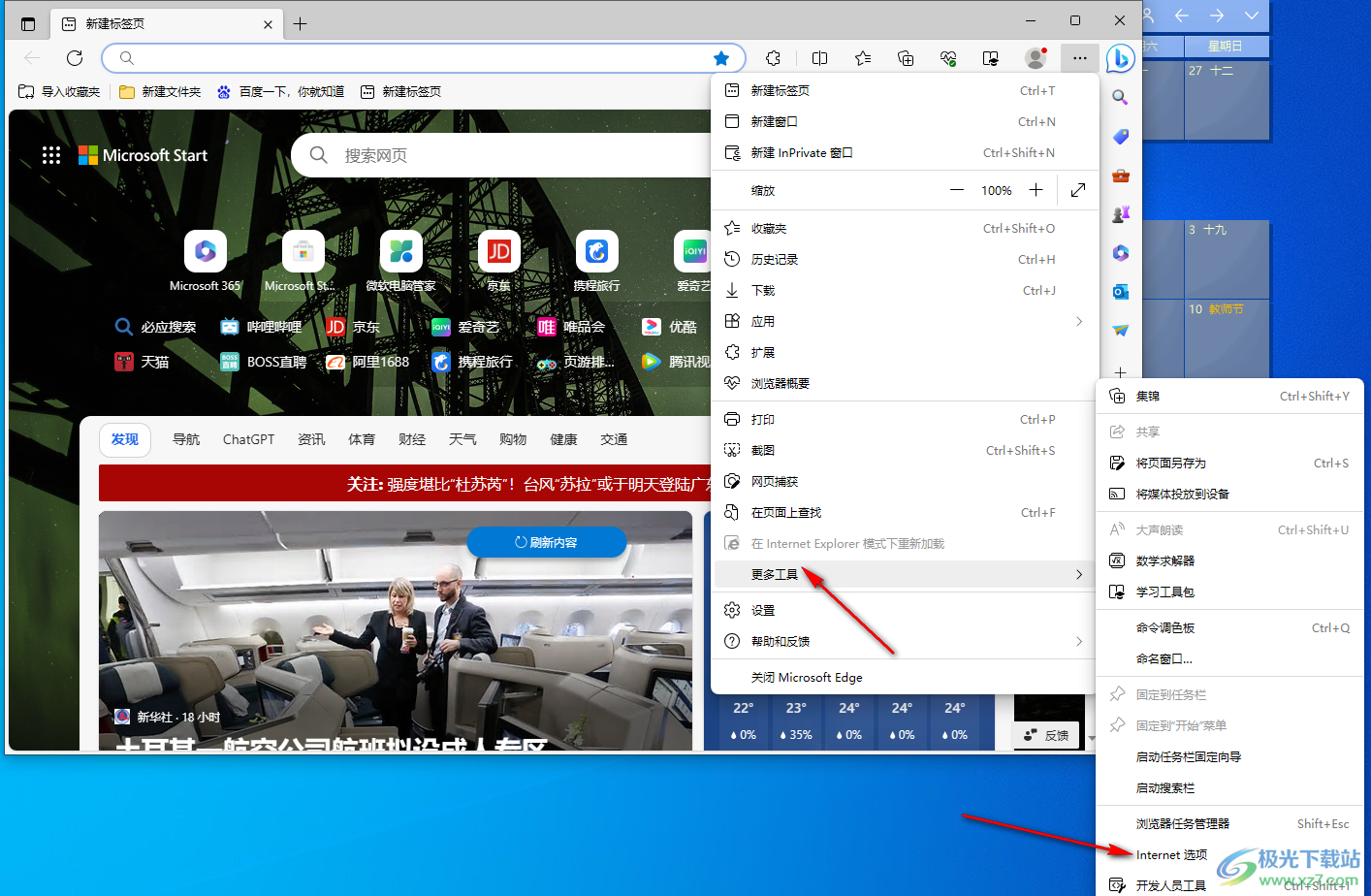Select 将页面另存为 in the submenu
The height and width of the screenshot is (896, 1371).
1229,463
